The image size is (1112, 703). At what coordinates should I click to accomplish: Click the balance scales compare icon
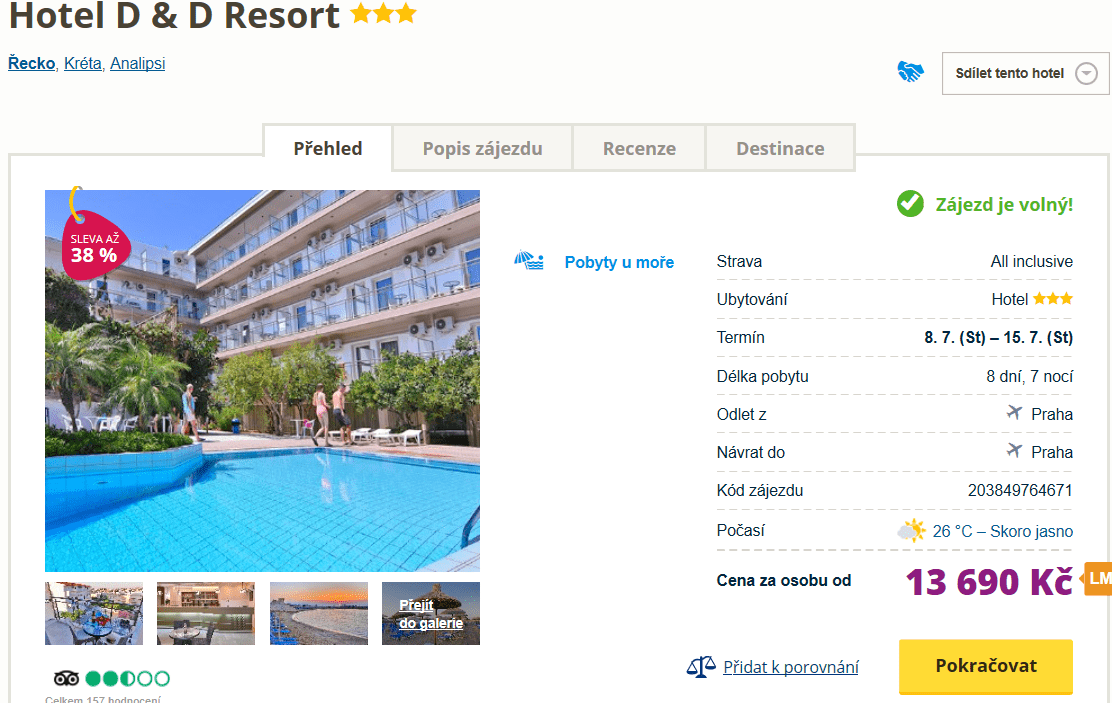[701, 667]
